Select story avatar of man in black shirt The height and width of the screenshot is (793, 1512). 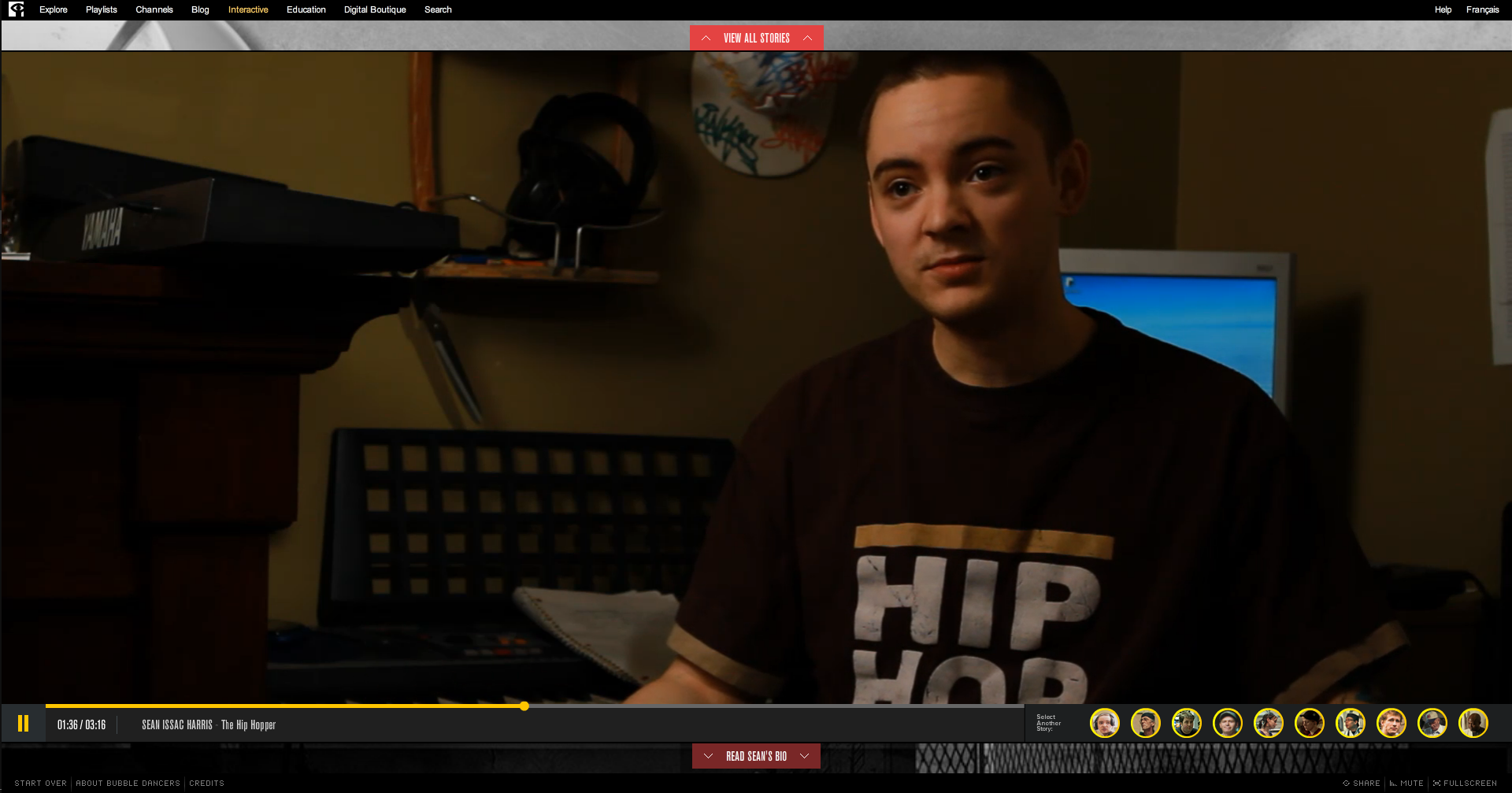pyautogui.click(x=1187, y=723)
